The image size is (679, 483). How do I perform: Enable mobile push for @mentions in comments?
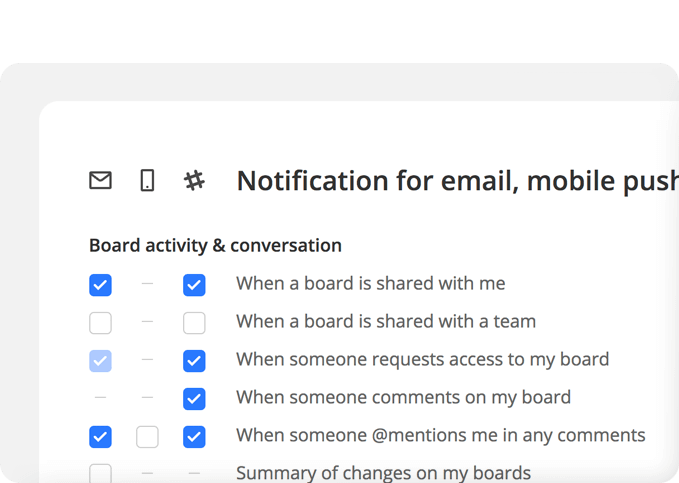pos(147,437)
